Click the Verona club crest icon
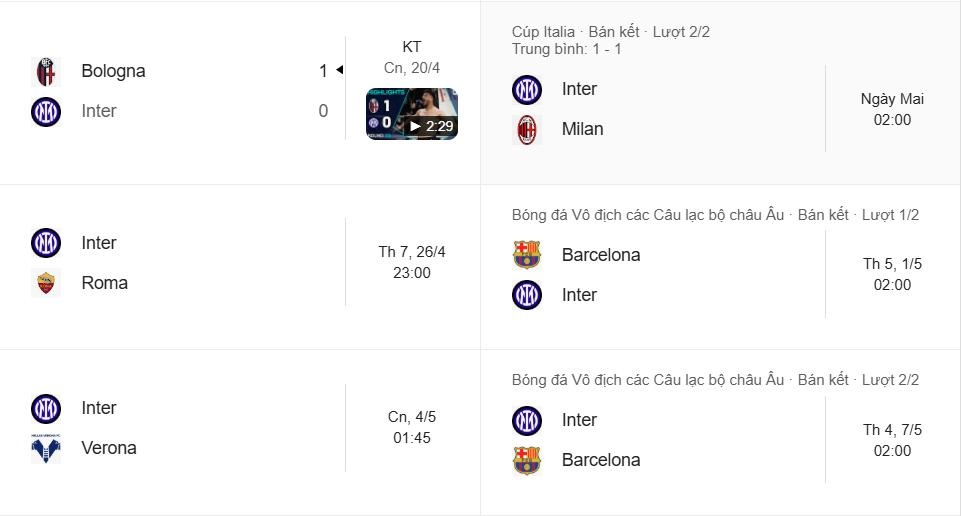Screen dimensions: 962x516 [x=46, y=448]
